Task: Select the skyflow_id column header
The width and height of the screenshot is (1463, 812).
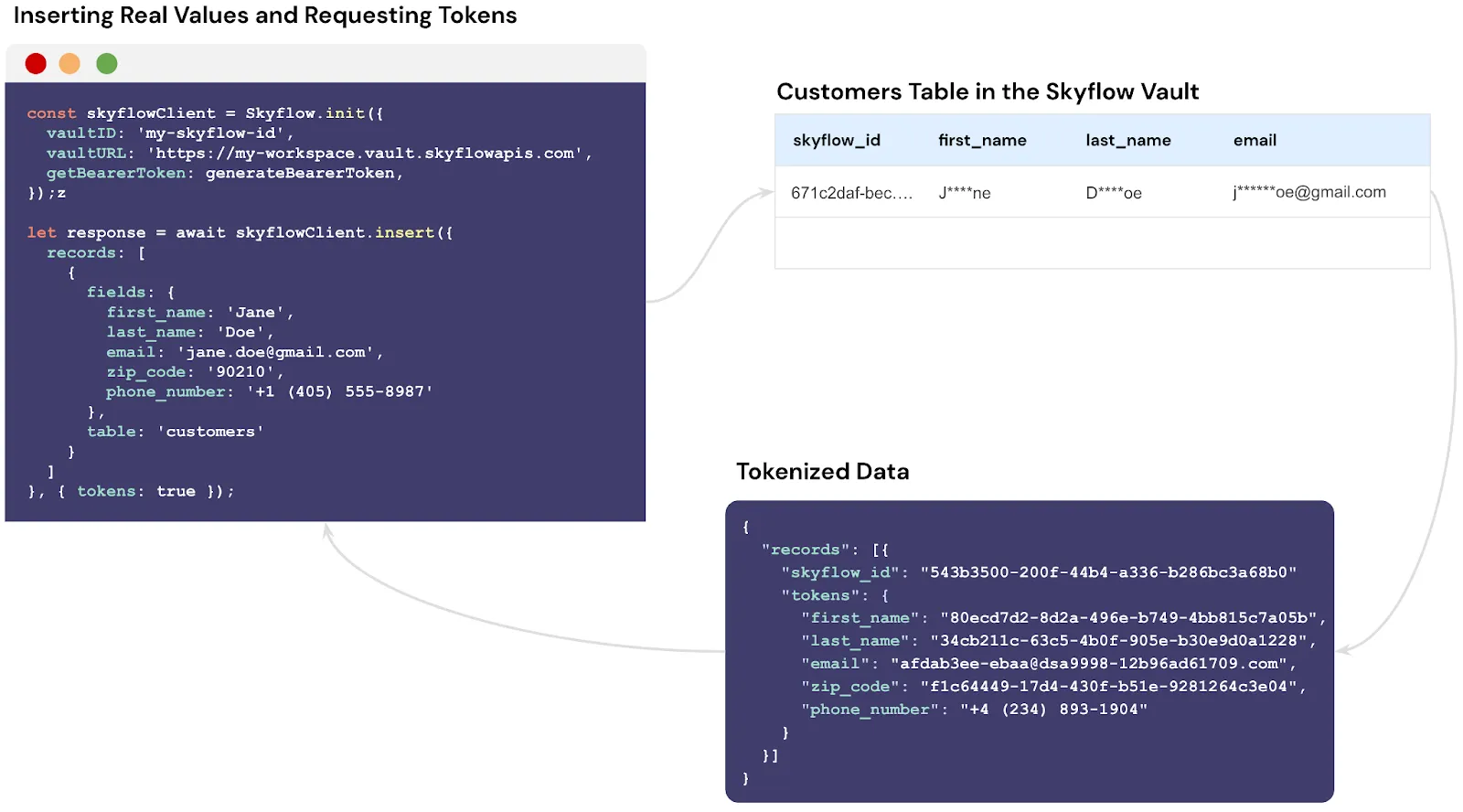Action: 836,140
